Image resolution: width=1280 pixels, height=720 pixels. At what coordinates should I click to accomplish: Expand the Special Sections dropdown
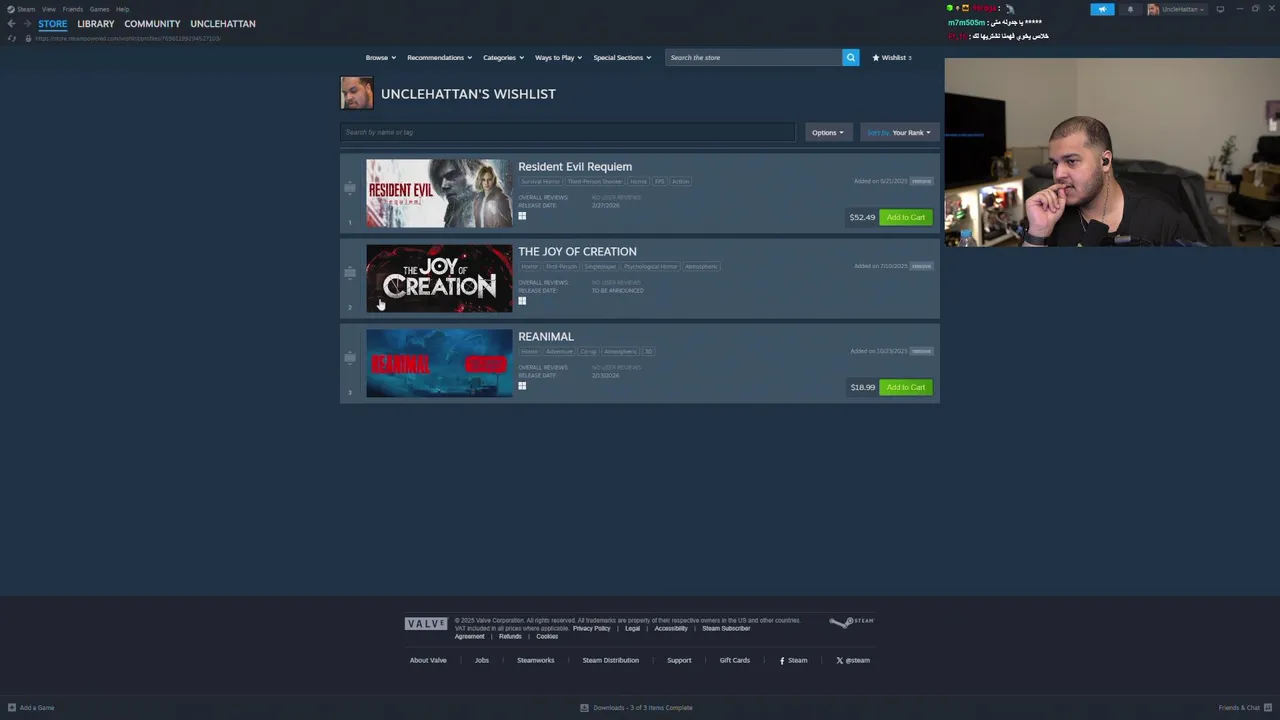coord(622,58)
